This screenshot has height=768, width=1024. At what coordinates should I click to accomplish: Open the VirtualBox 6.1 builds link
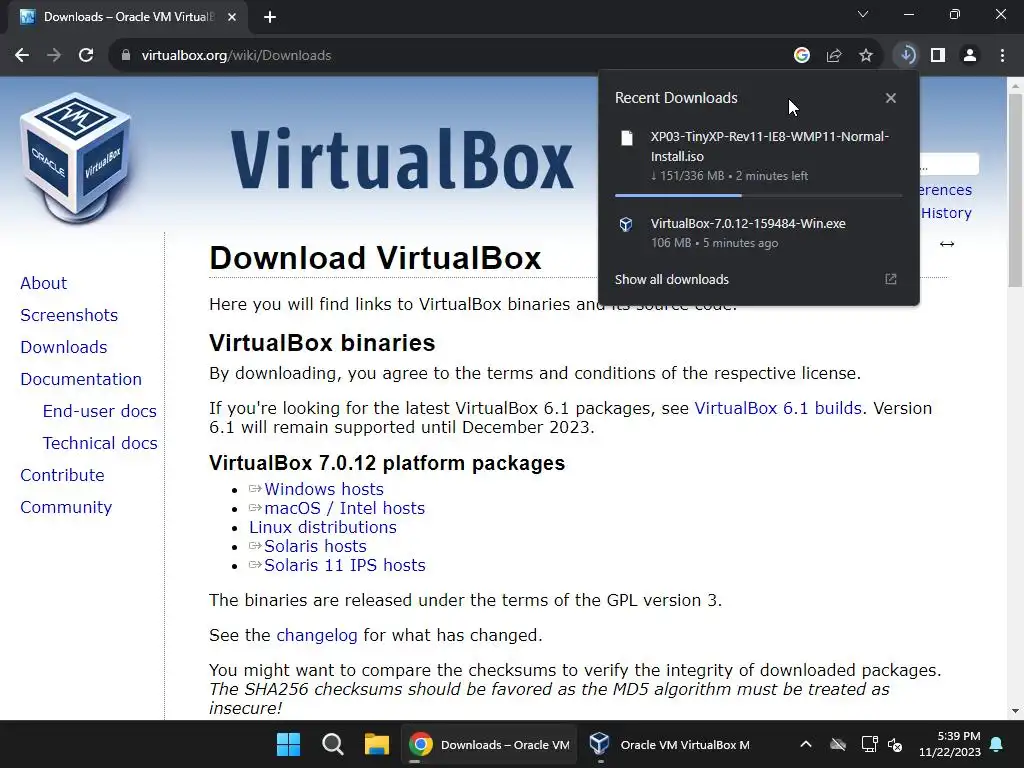[x=778, y=408]
